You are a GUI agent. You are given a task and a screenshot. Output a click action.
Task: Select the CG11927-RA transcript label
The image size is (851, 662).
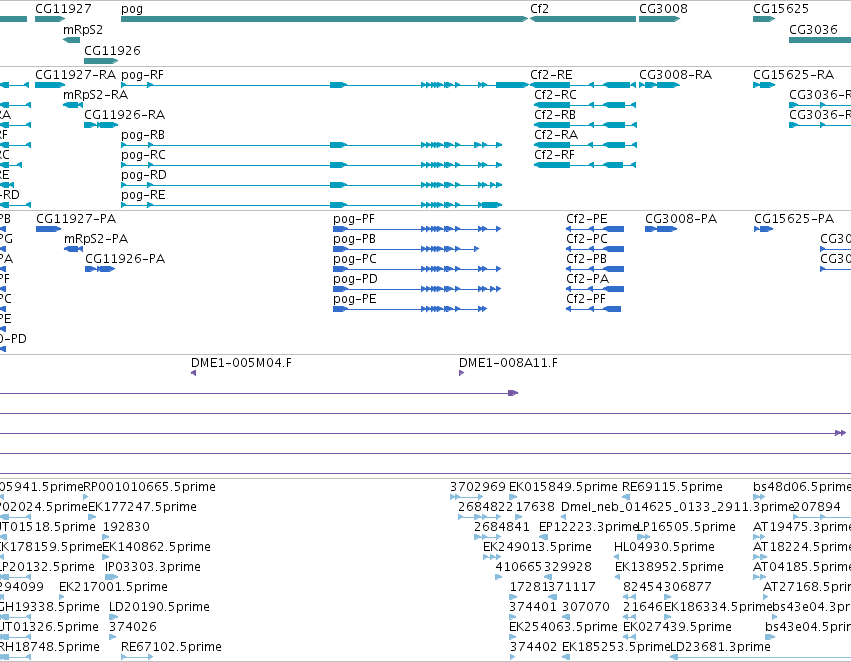coord(75,75)
